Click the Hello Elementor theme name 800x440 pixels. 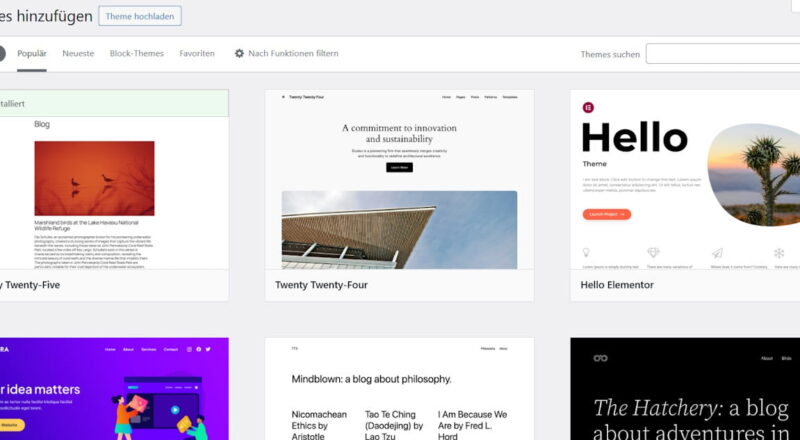click(x=617, y=285)
